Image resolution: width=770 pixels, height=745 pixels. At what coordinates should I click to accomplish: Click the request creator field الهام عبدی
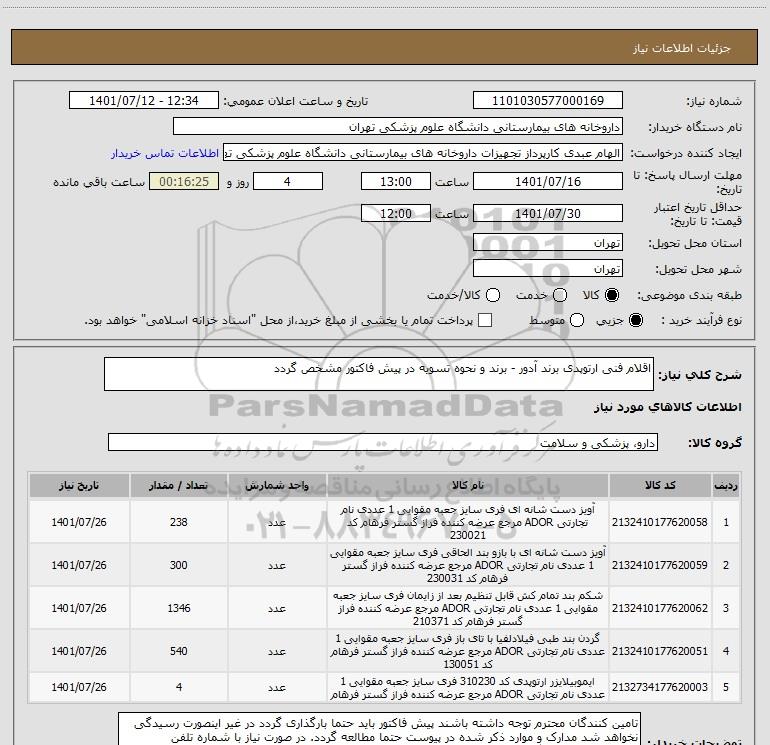423,153
